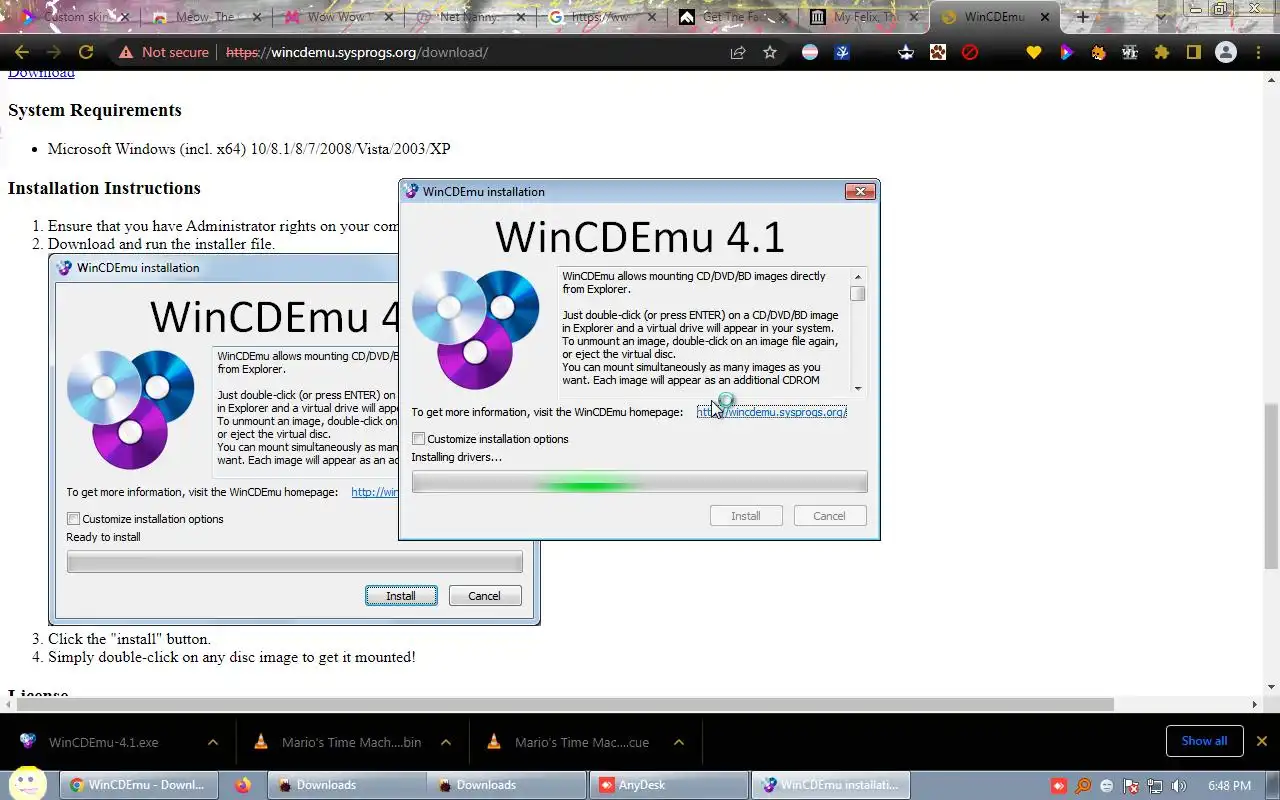1280x800 pixels.
Task: Click the paw print extension icon
Action: tap(938, 52)
